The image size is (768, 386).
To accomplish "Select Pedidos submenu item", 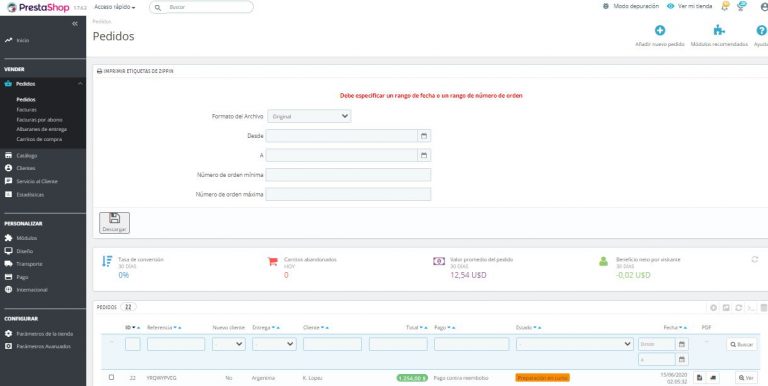I will 25,99.
